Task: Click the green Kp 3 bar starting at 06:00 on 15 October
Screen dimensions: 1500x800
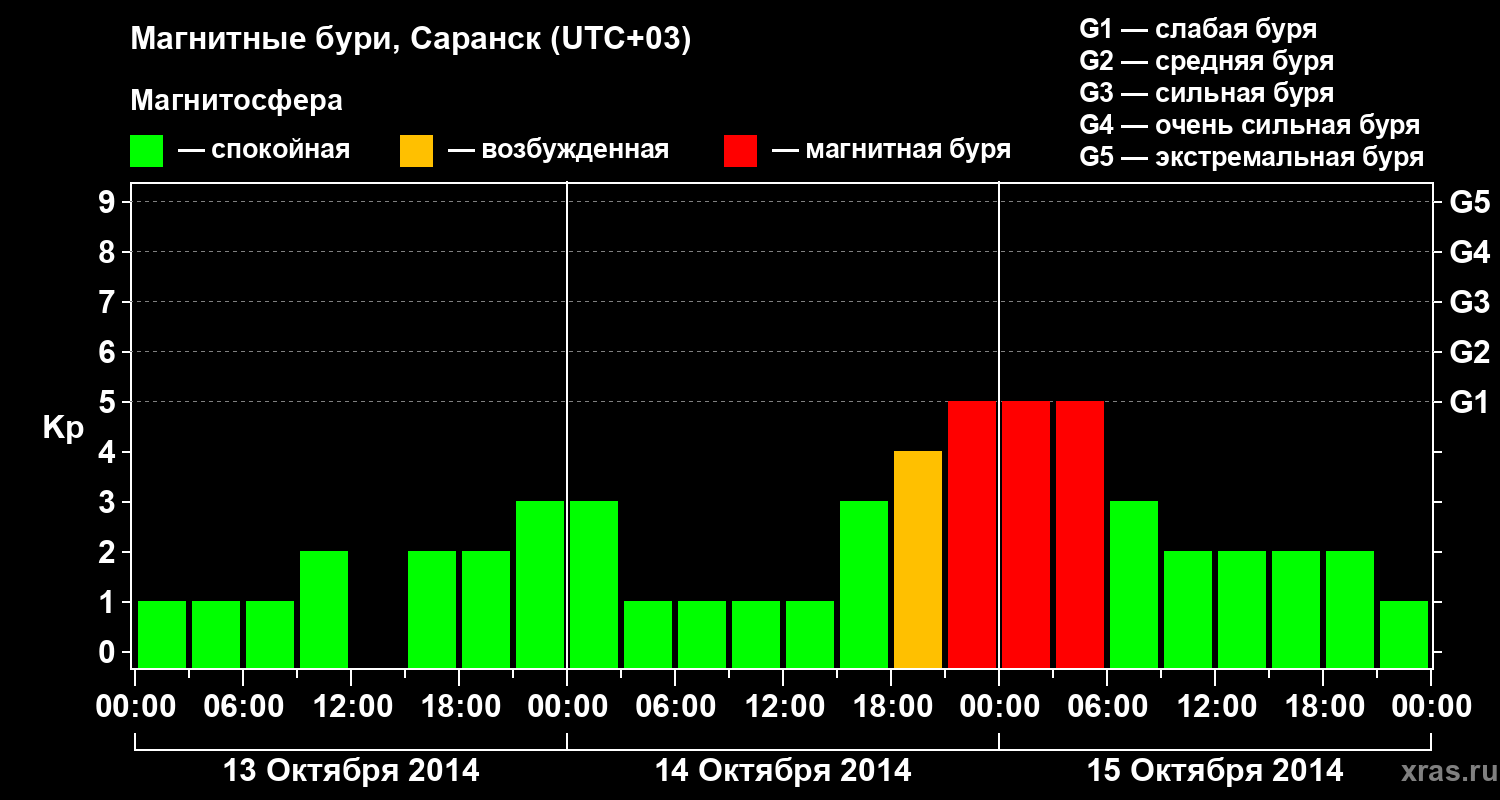Action: [x=1134, y=584]
